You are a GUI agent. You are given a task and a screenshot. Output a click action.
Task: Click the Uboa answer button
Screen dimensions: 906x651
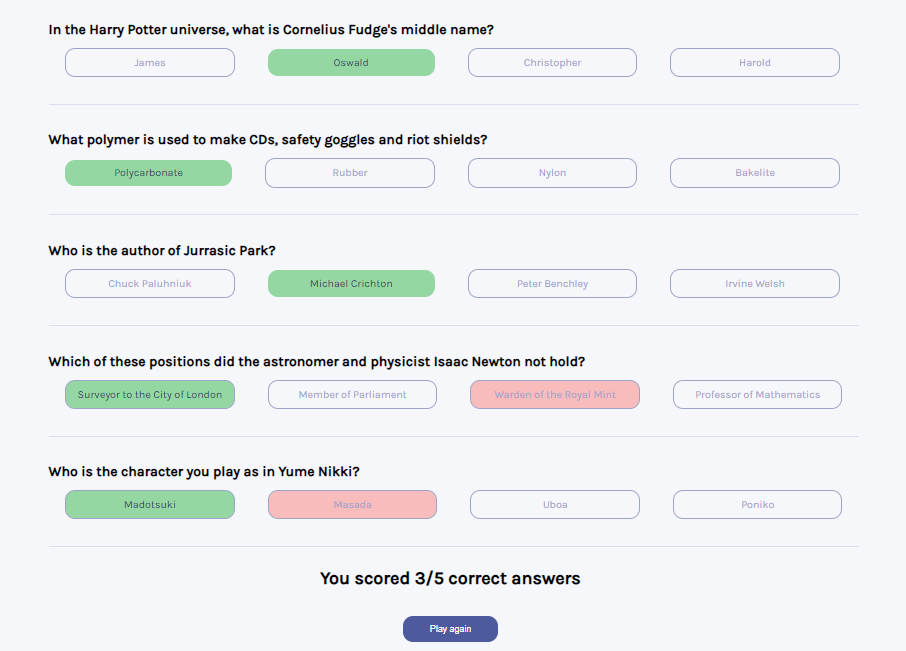click(x=555, y=504)
